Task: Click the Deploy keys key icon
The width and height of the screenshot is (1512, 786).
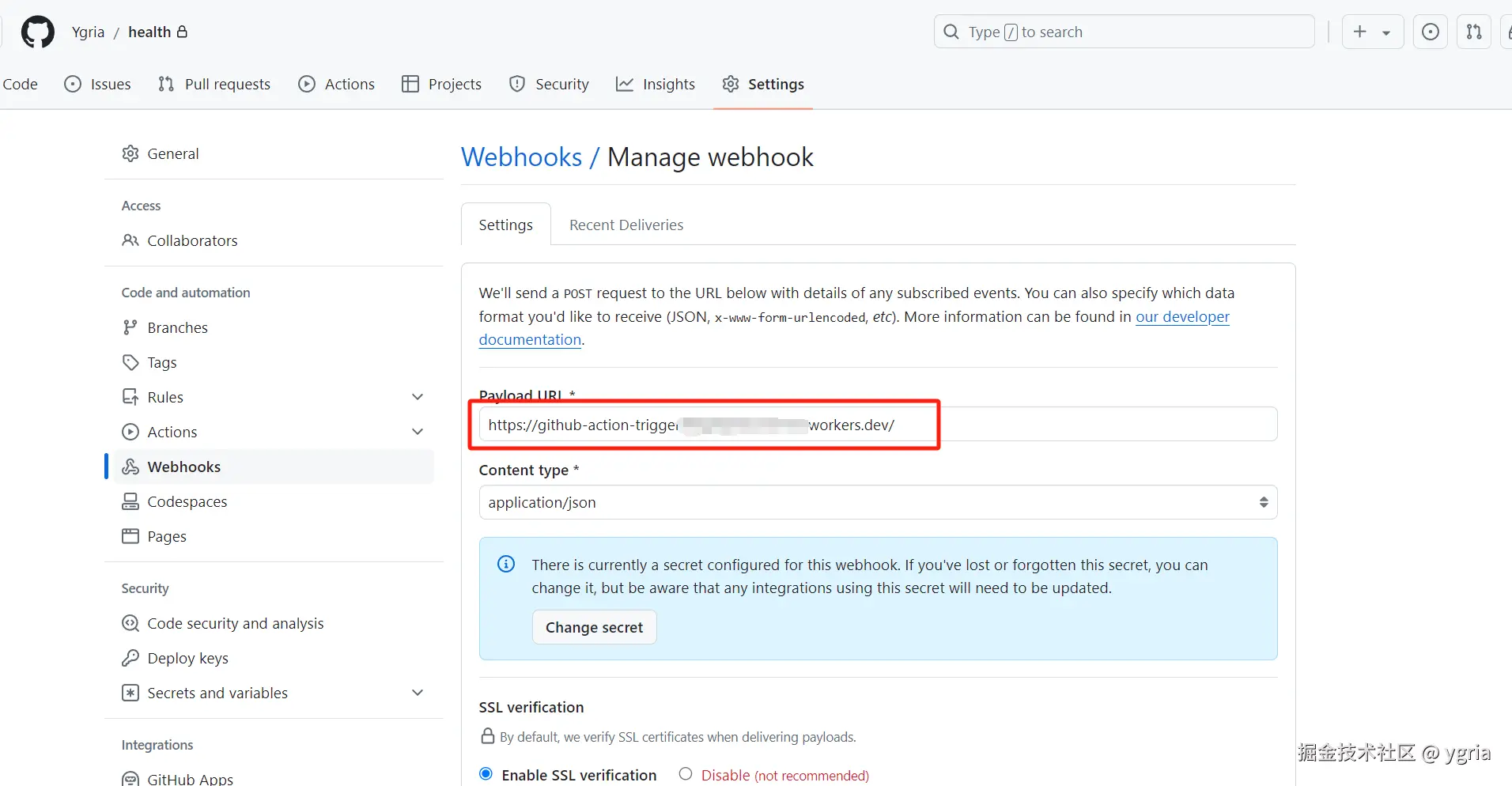Action: tap(130, 658)
